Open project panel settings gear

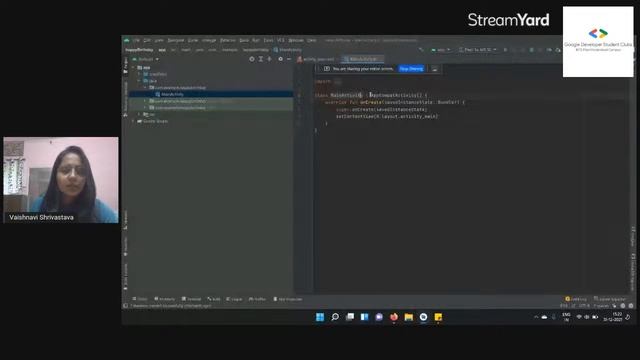(280, 59)
